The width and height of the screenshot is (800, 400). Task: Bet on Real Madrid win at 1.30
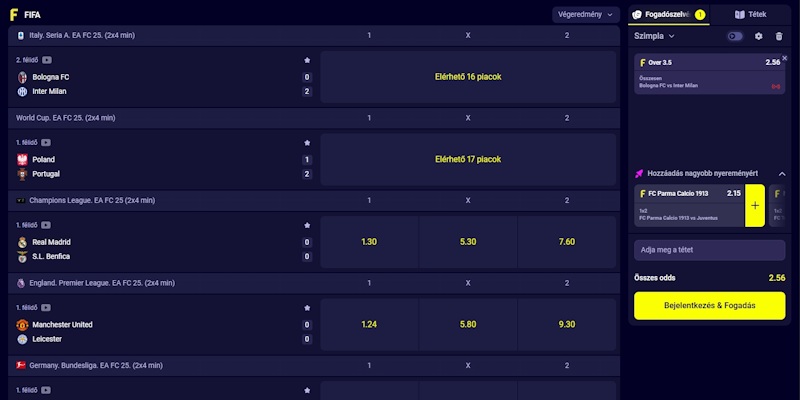[369, 242]
